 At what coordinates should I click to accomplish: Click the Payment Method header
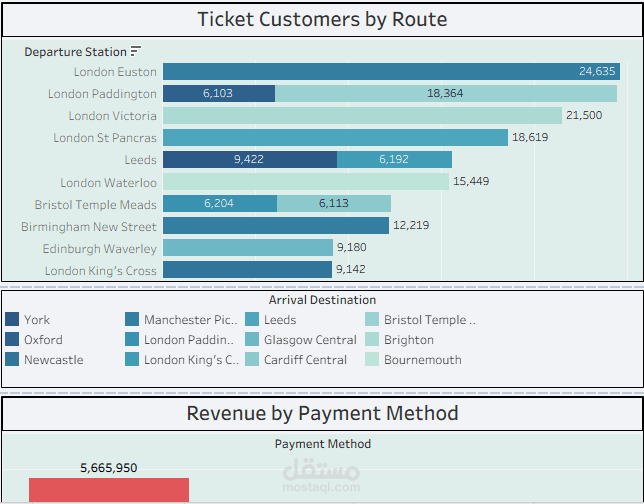[322, 444]
